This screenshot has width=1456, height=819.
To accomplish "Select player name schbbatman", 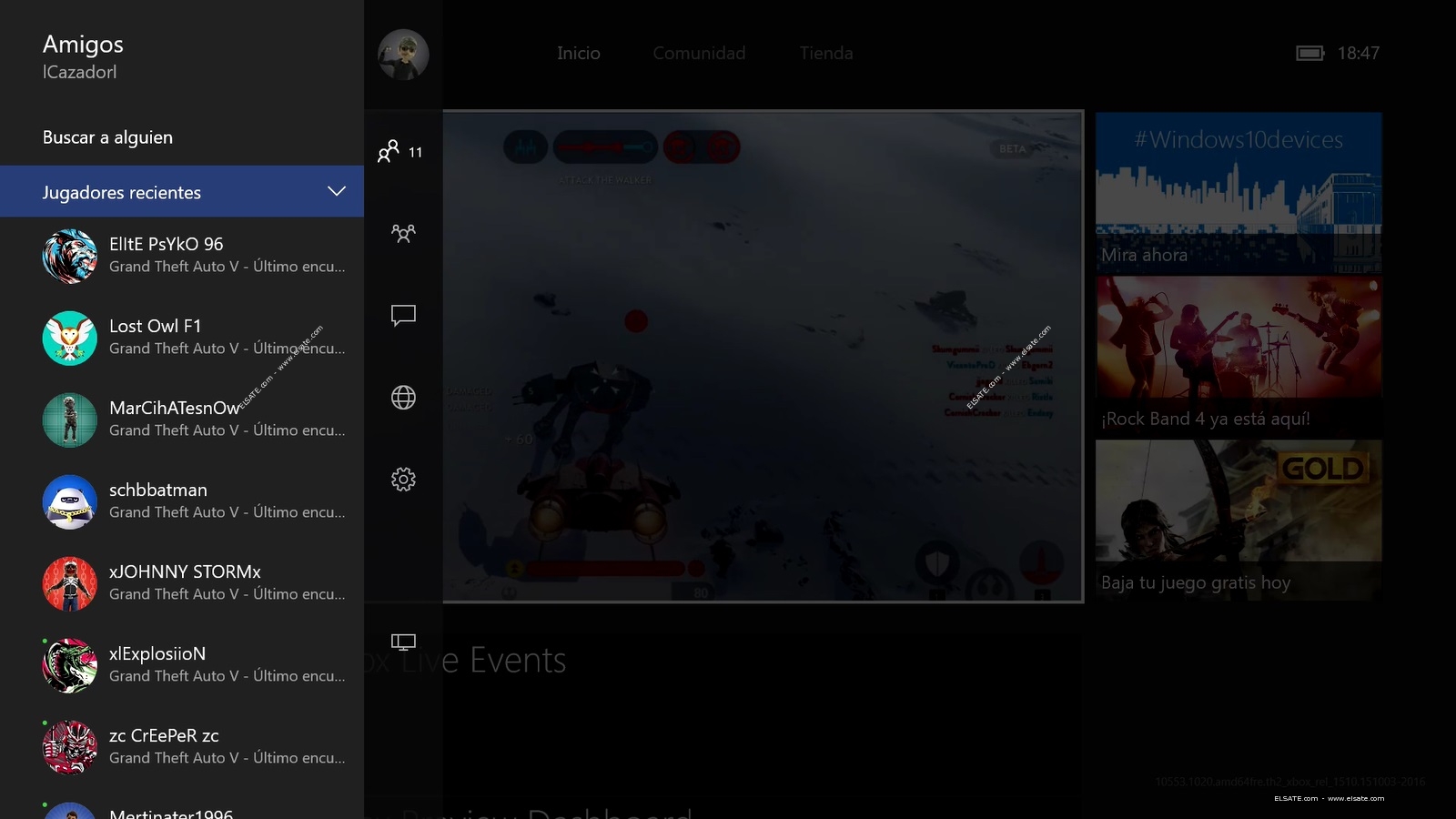I will pos(158,490).
